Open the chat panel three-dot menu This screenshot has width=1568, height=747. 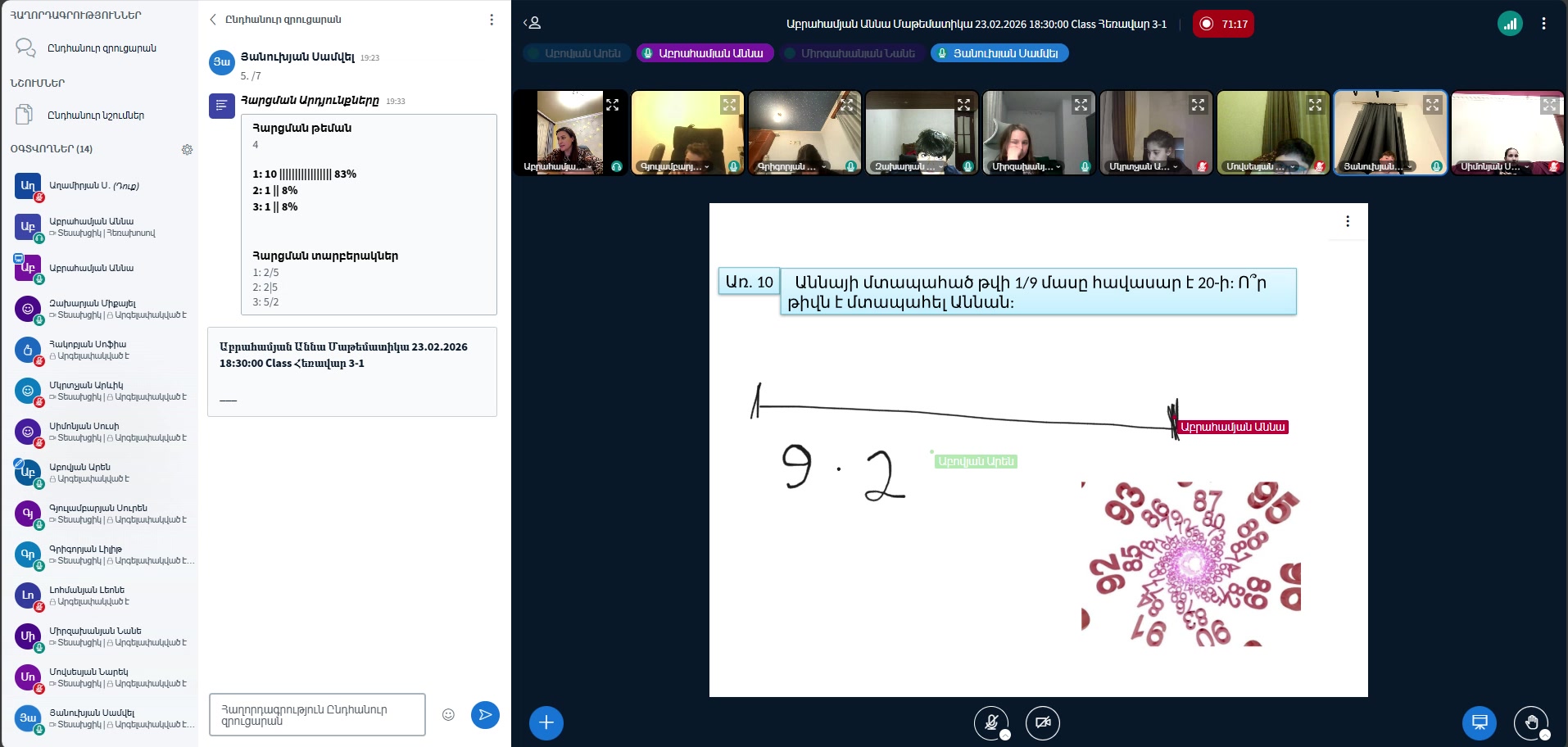point(491,19)
